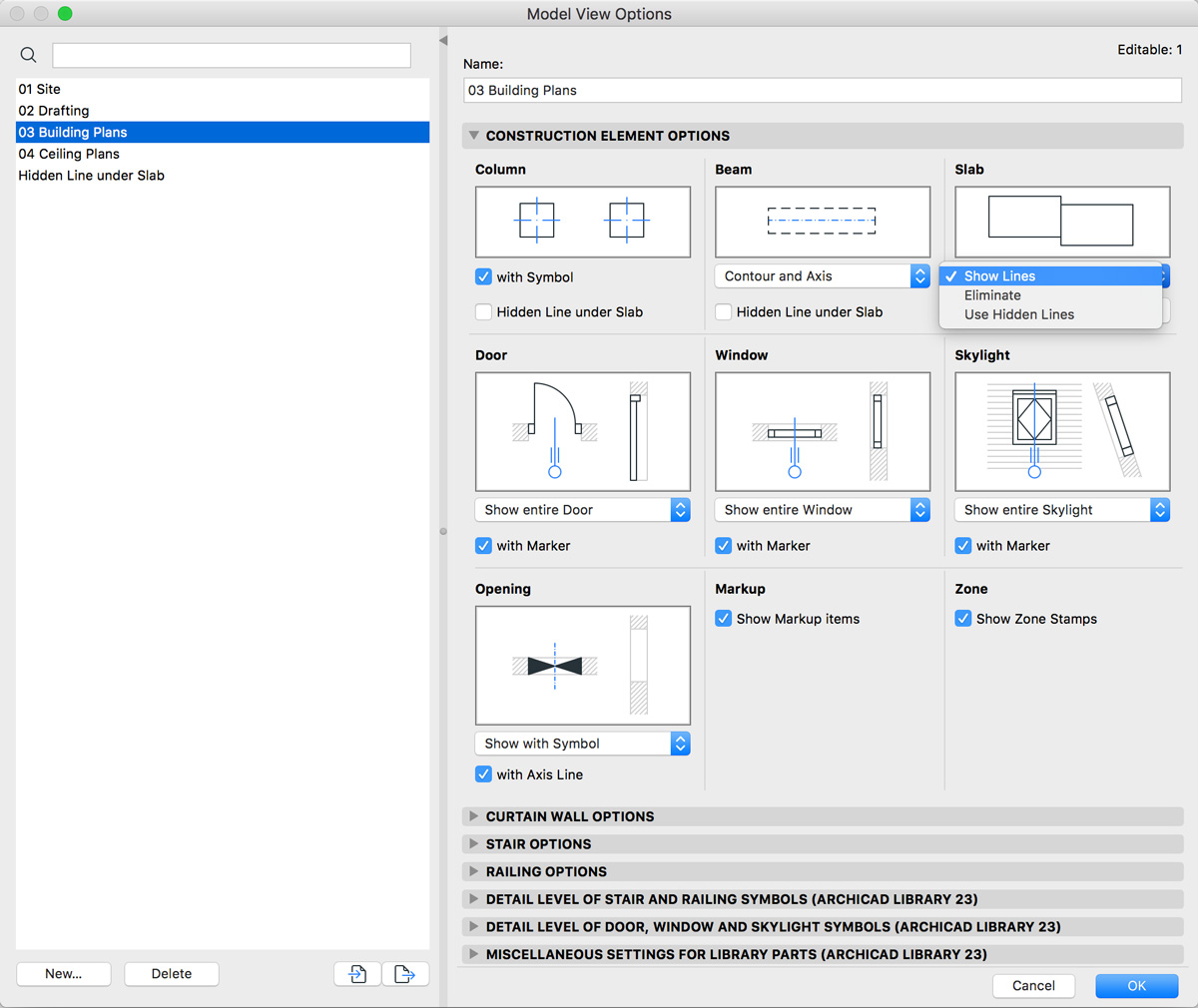Viewport: 1198px width, 1008px height.
Task: Click the Skylight symbol preview image
Action: tap(1061, 431)
